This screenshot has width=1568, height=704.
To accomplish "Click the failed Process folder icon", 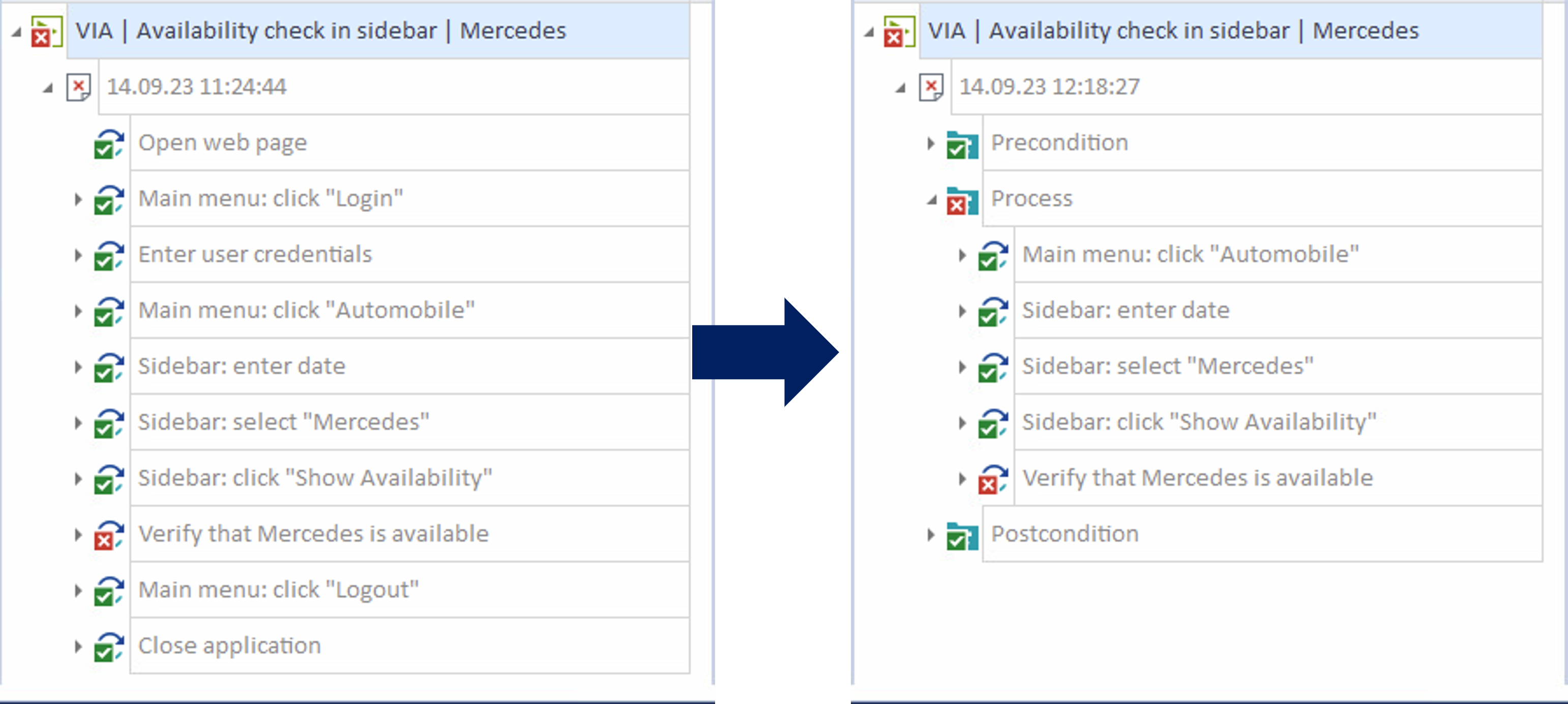I will [962, 200].
